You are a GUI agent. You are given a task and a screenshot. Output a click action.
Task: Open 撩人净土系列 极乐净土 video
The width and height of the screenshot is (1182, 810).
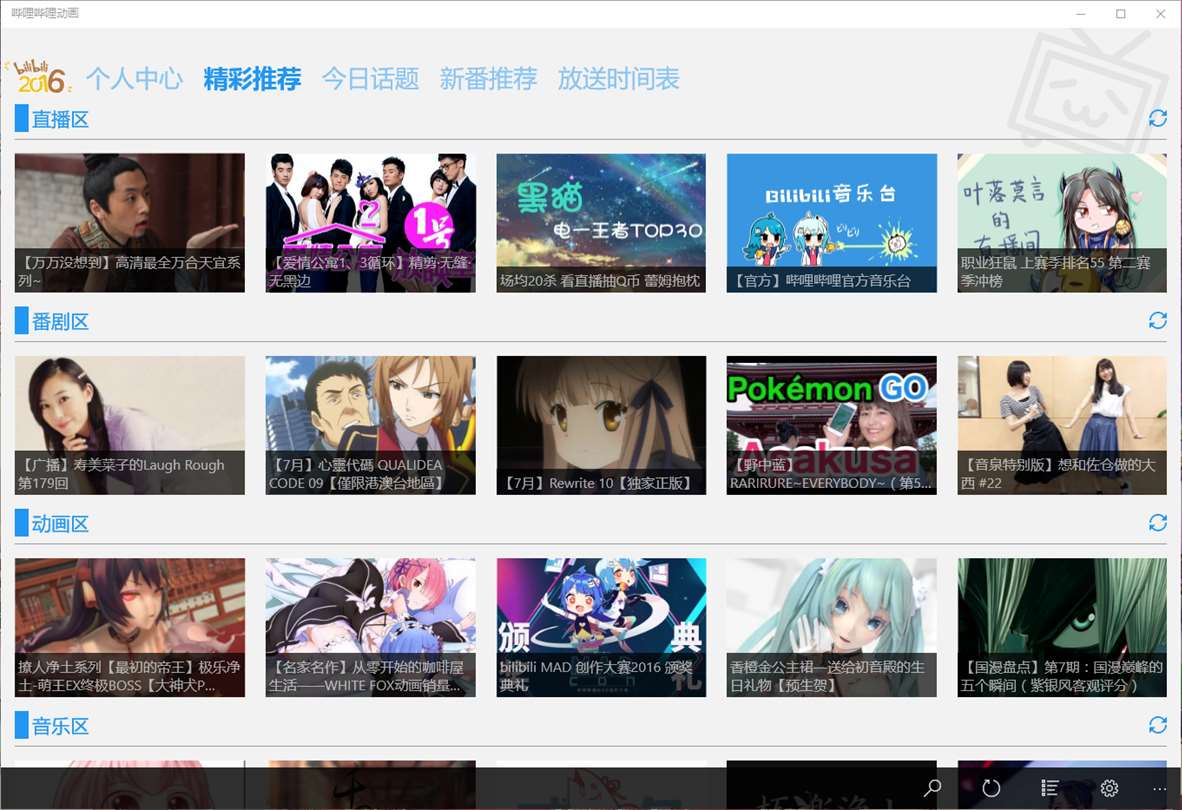[x=130, y=627]
